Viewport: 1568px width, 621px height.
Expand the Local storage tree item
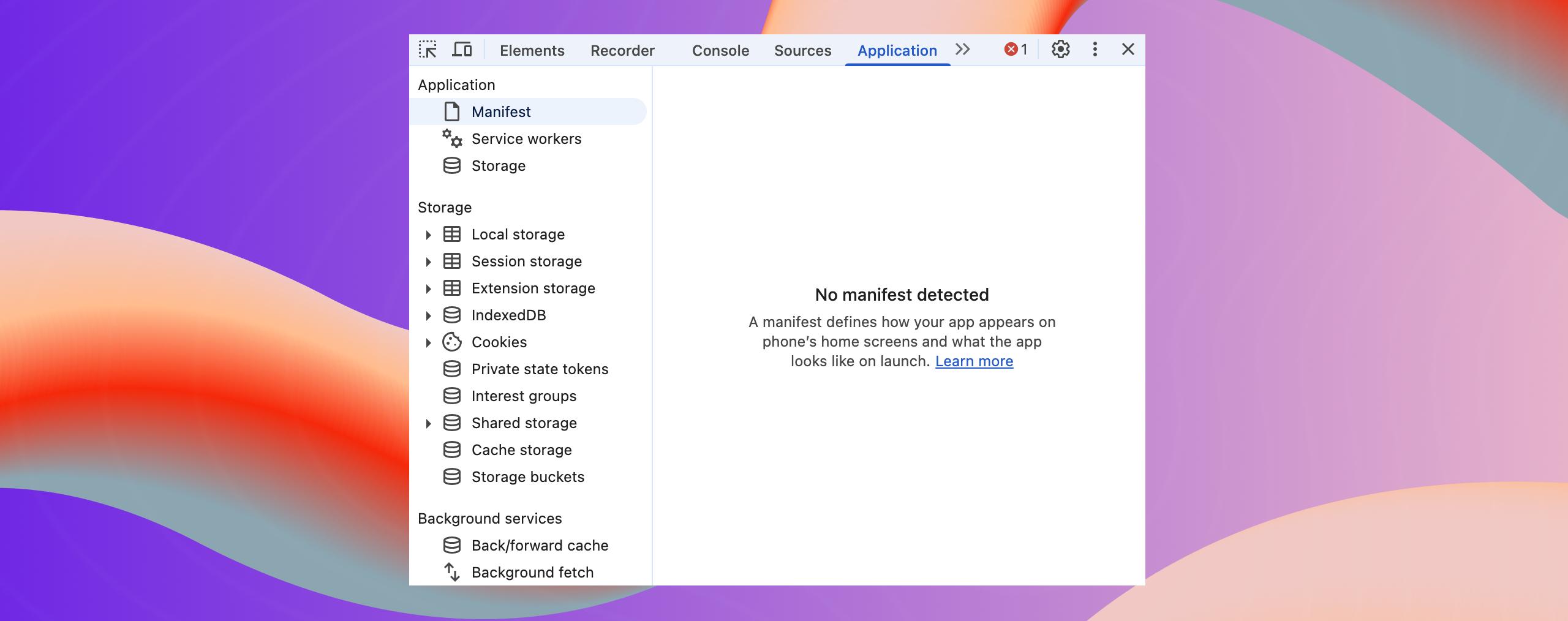429,235
